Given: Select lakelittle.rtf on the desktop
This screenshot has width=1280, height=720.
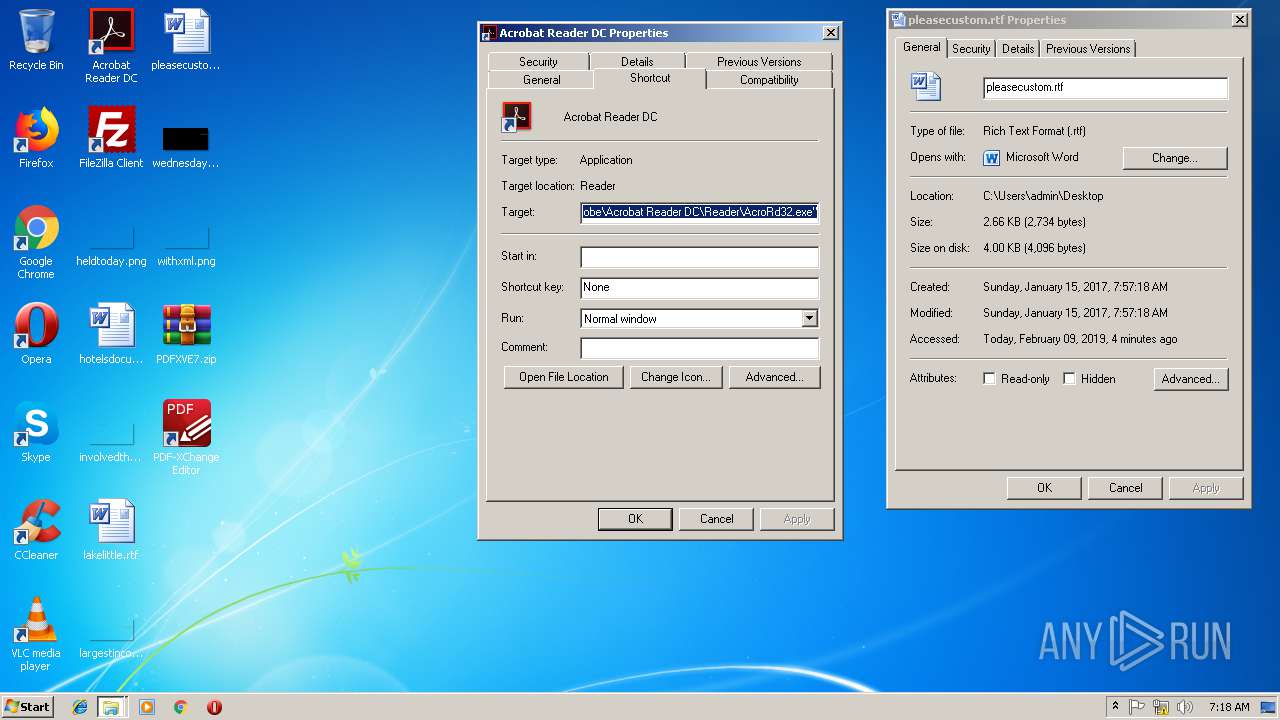Looking at the screenshot, I should pos(111,530).
